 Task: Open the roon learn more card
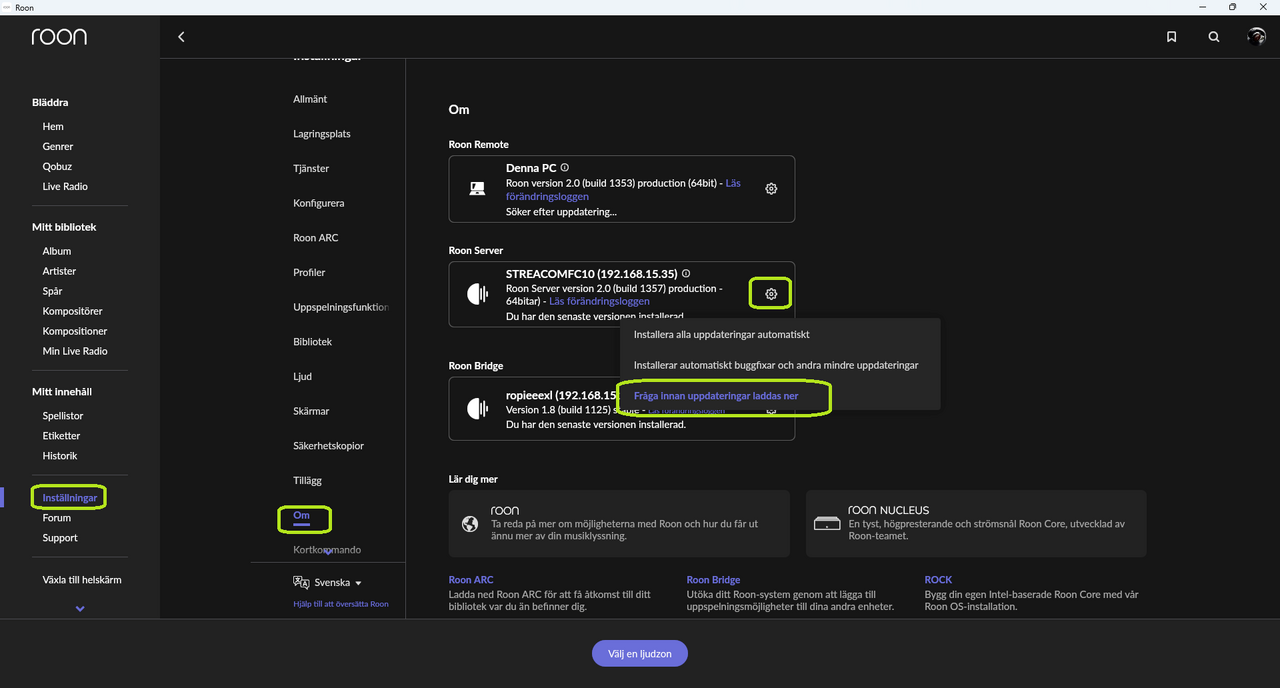pyautogui.click(x=619, y=524)
